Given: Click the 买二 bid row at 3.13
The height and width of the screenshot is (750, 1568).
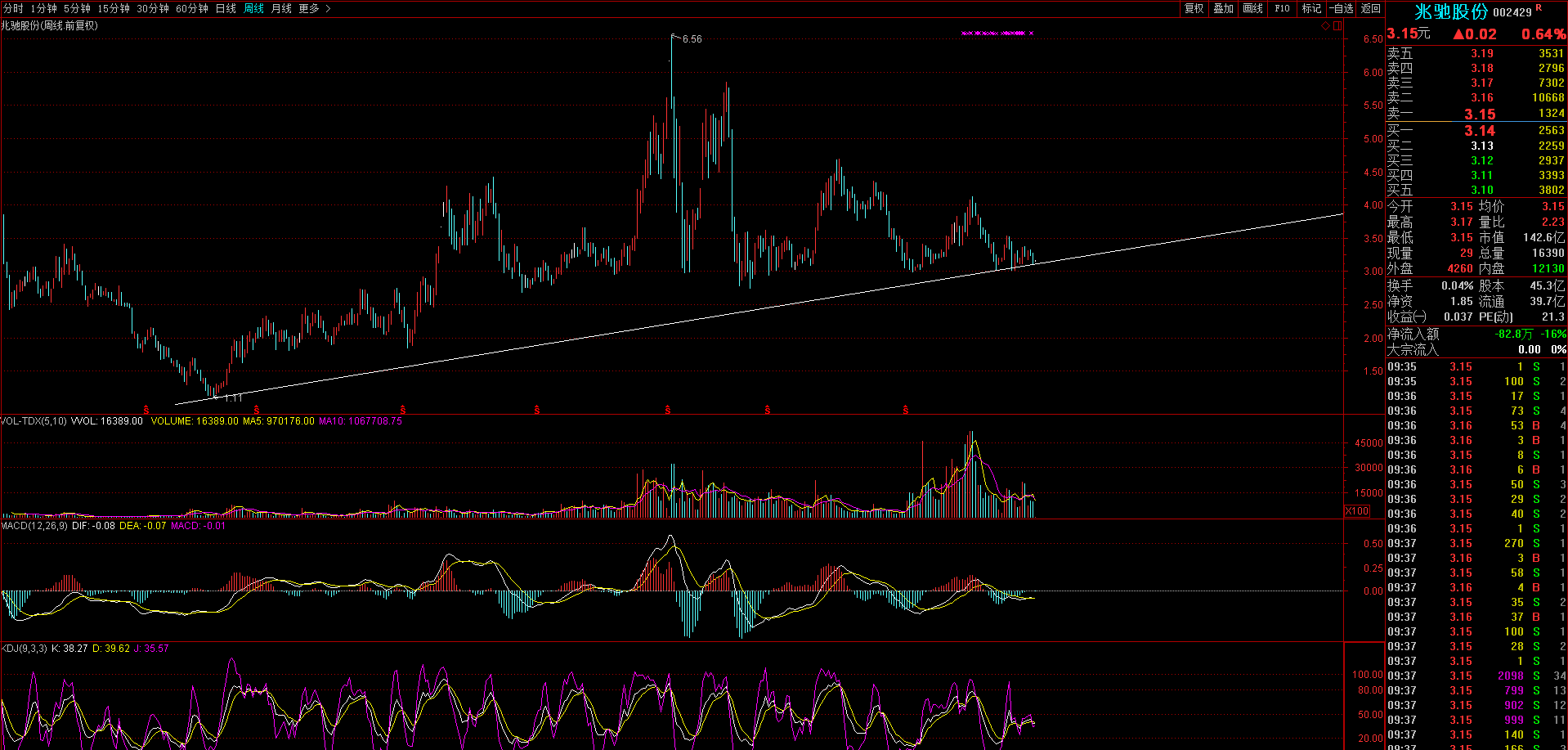Looking at the screenshot, I should tap(1476, 146).
